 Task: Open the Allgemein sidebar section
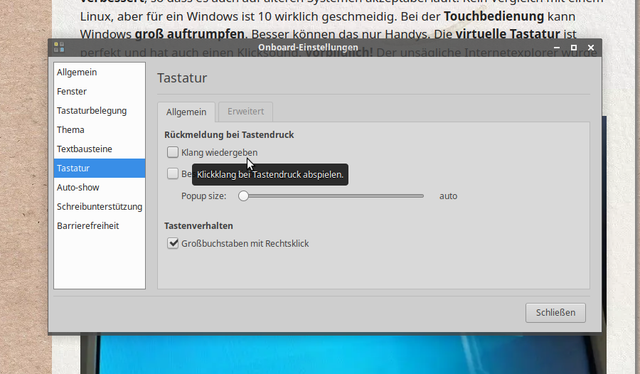pos(99,72)
